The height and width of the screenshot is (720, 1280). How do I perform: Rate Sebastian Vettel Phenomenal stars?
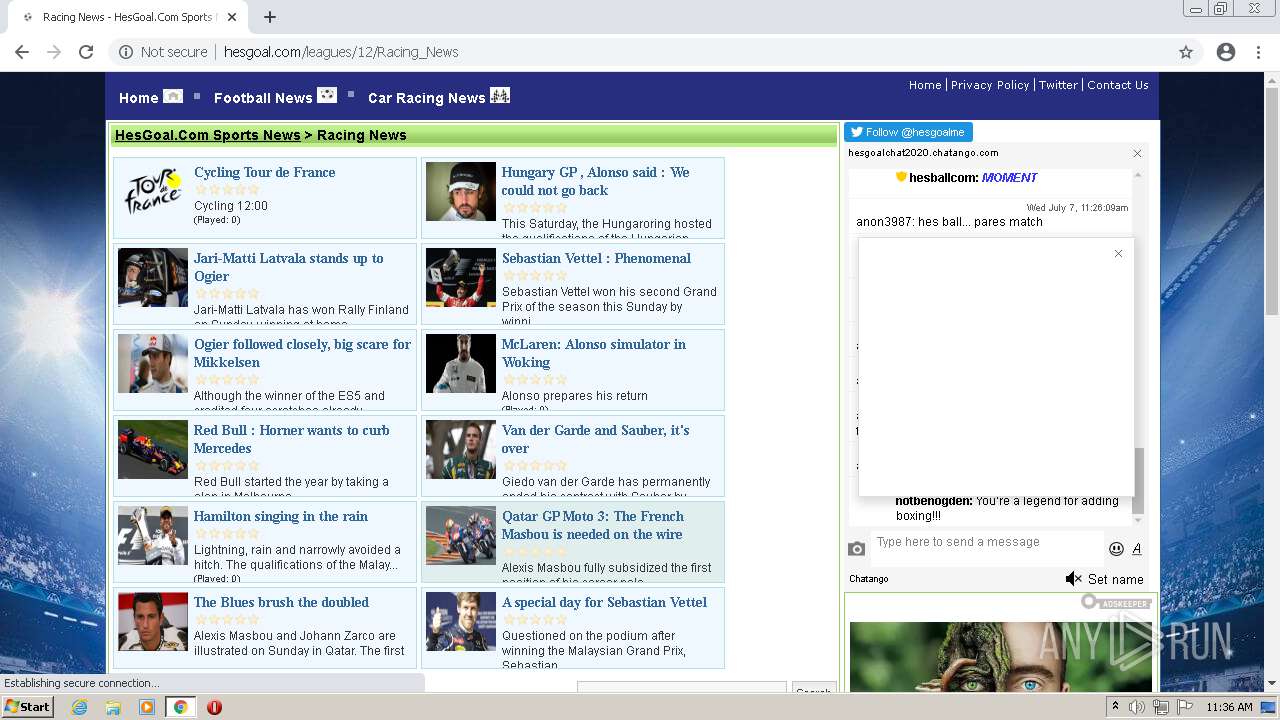[535, 276]
